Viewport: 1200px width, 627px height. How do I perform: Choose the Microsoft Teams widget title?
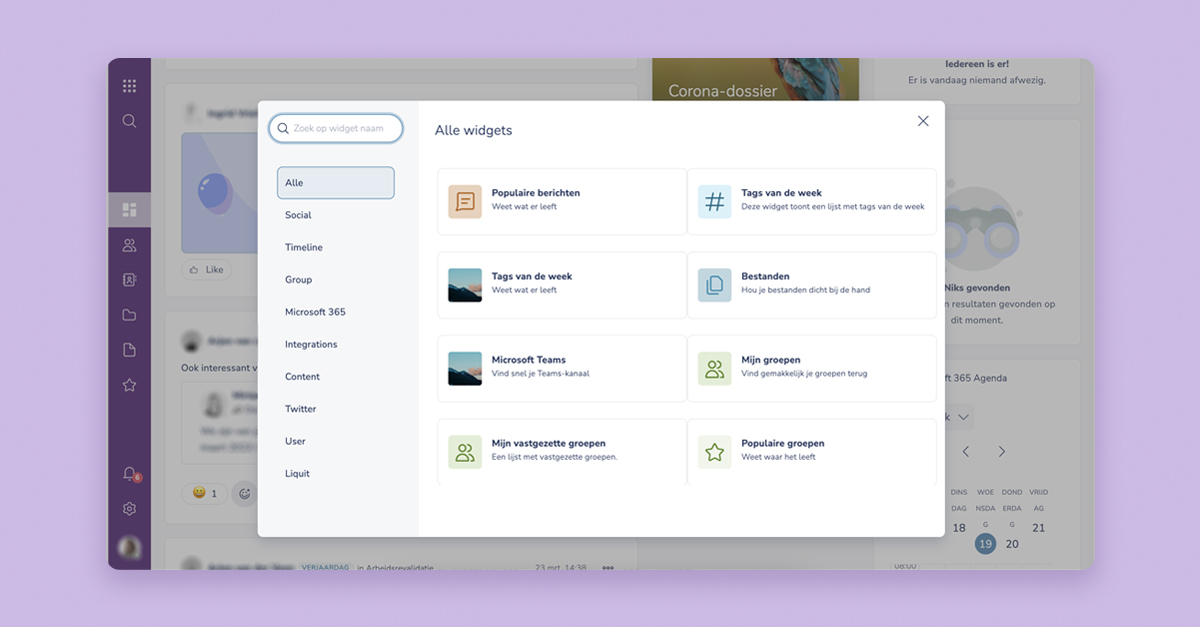click(x=528, y=360)
